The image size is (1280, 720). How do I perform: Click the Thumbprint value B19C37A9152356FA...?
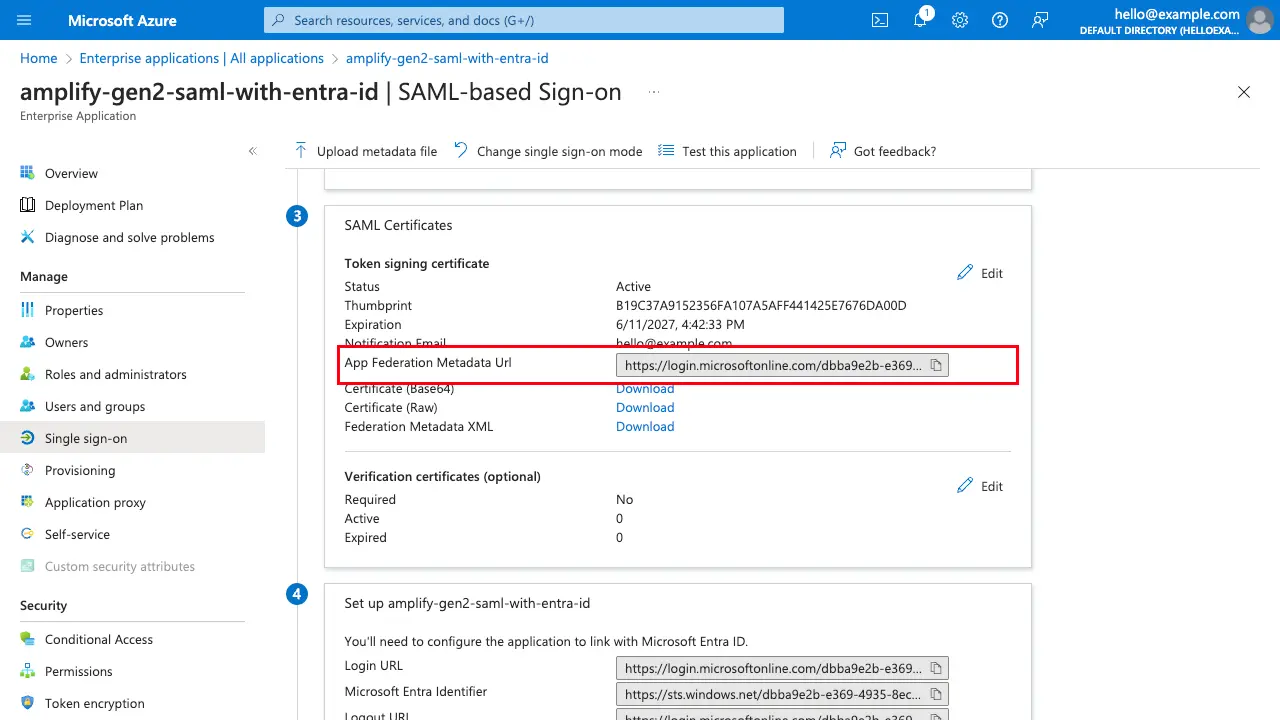coord(761,305)
